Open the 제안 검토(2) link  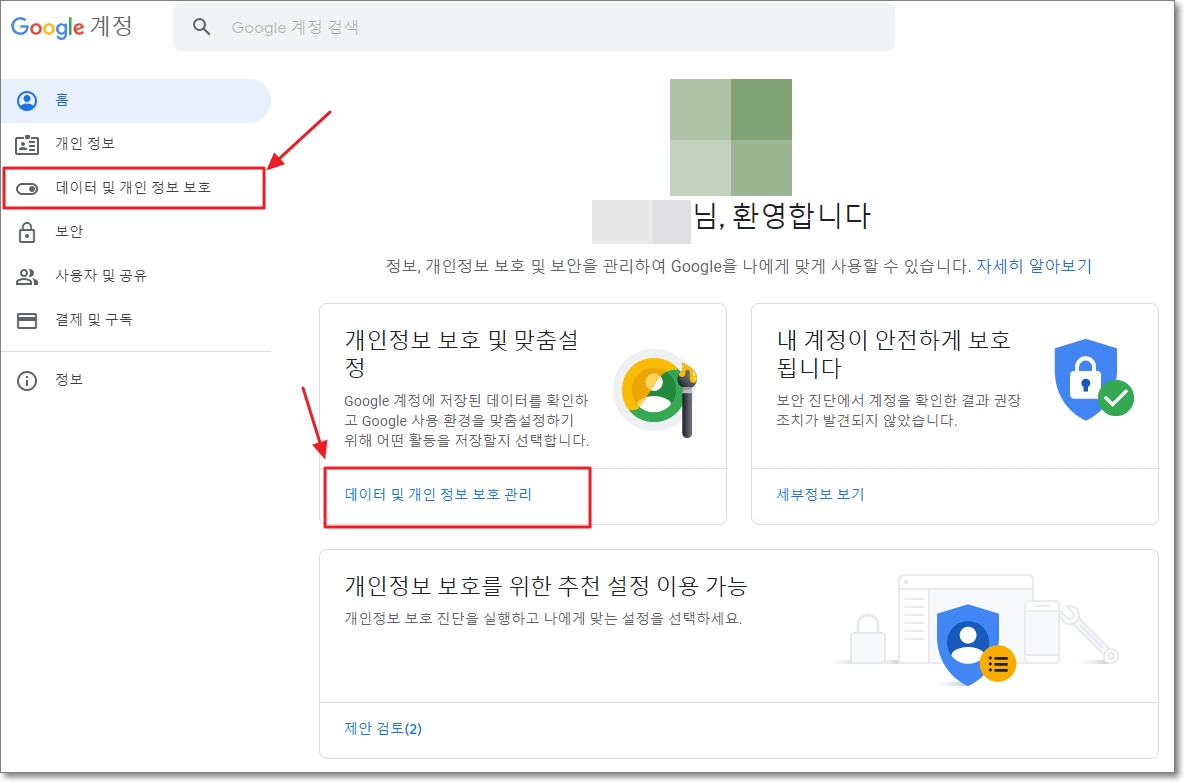coord(383,728)
